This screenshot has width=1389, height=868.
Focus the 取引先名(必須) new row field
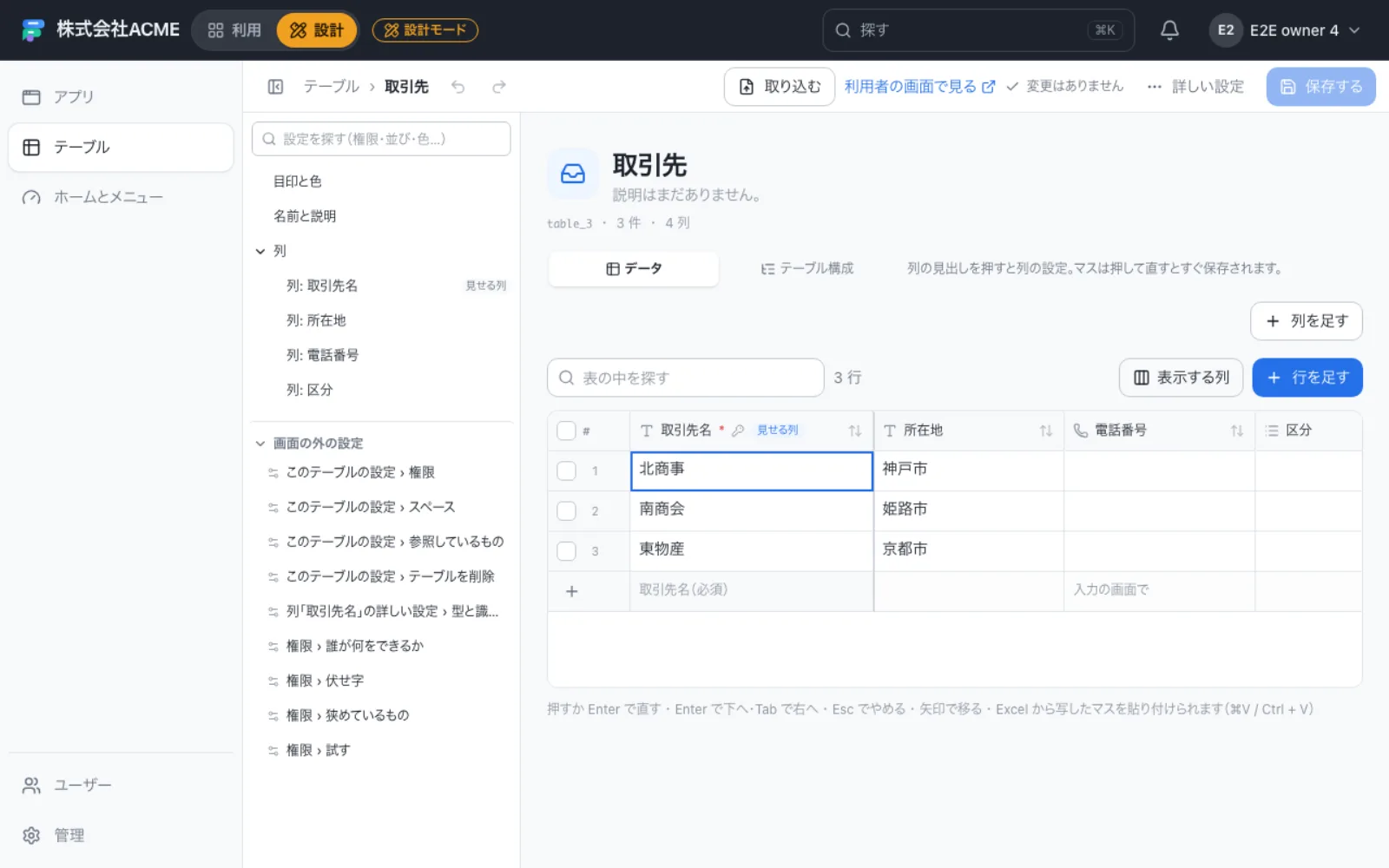[x=752, y=591]
